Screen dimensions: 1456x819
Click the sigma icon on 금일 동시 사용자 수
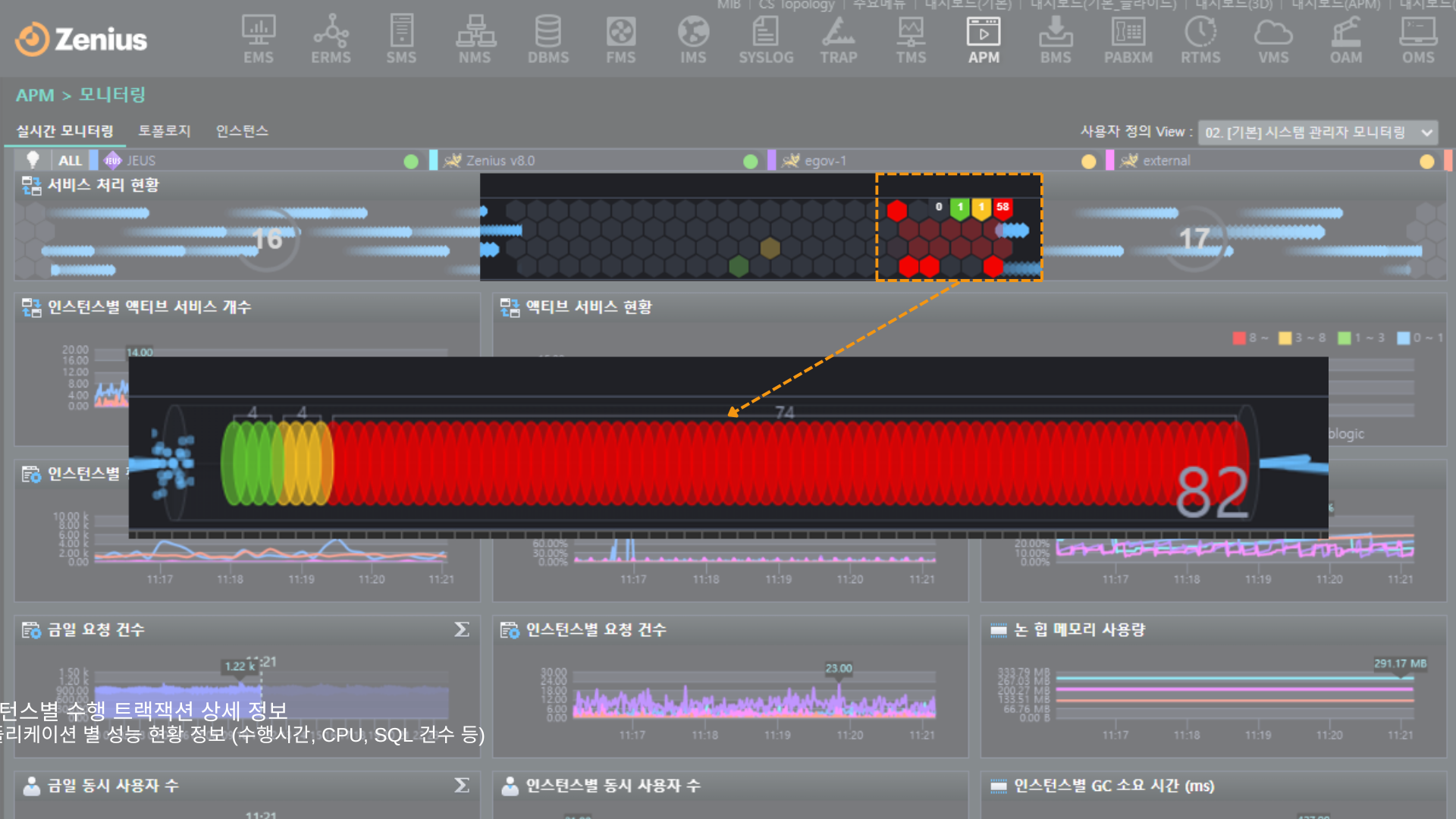461,785
